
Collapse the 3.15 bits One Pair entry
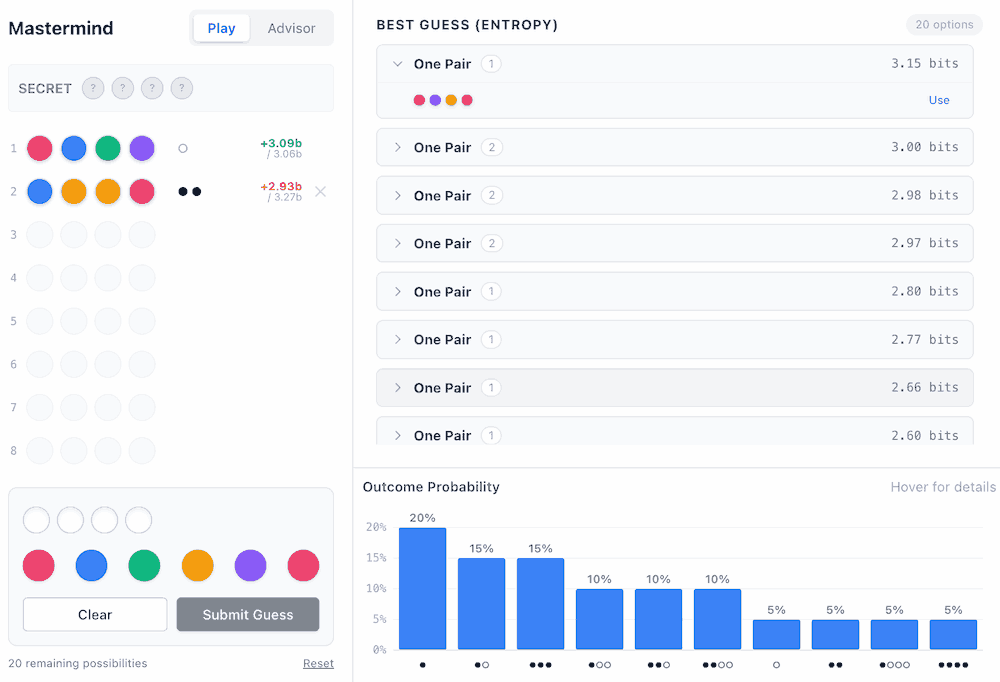click(398, 64)
